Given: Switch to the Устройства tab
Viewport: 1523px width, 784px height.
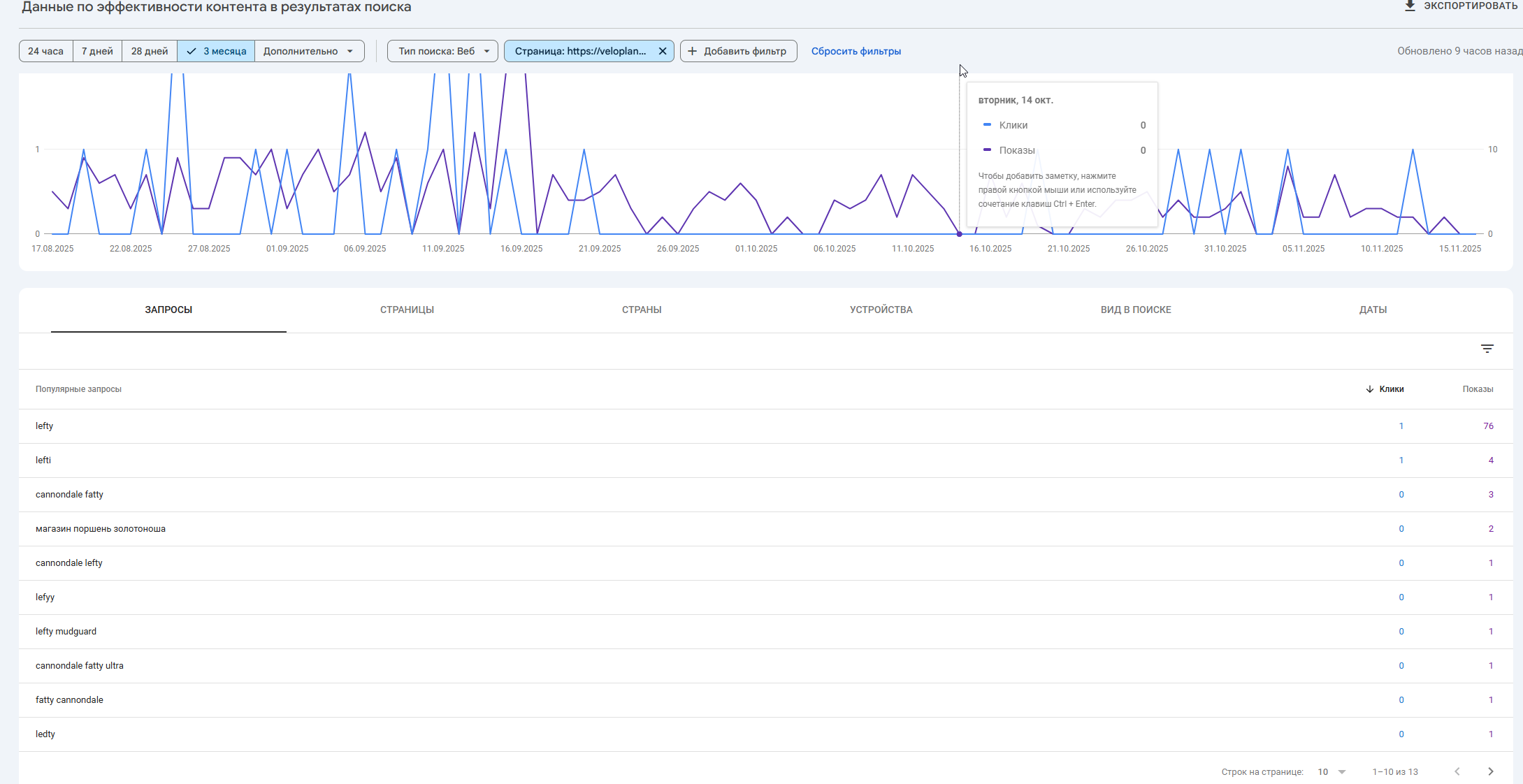Looking at the screenshot, I should (881, 310).
